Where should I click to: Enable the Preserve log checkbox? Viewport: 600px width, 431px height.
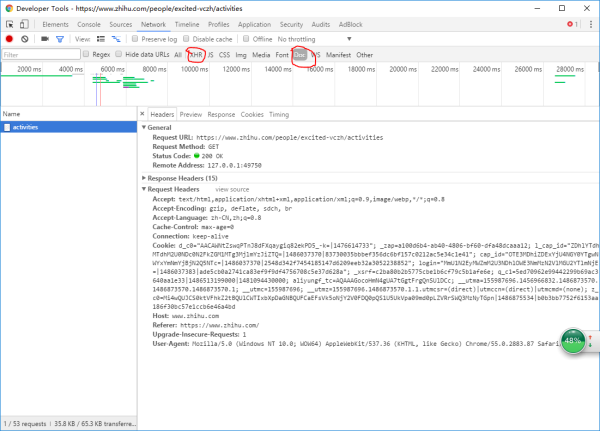pos(135,39)
